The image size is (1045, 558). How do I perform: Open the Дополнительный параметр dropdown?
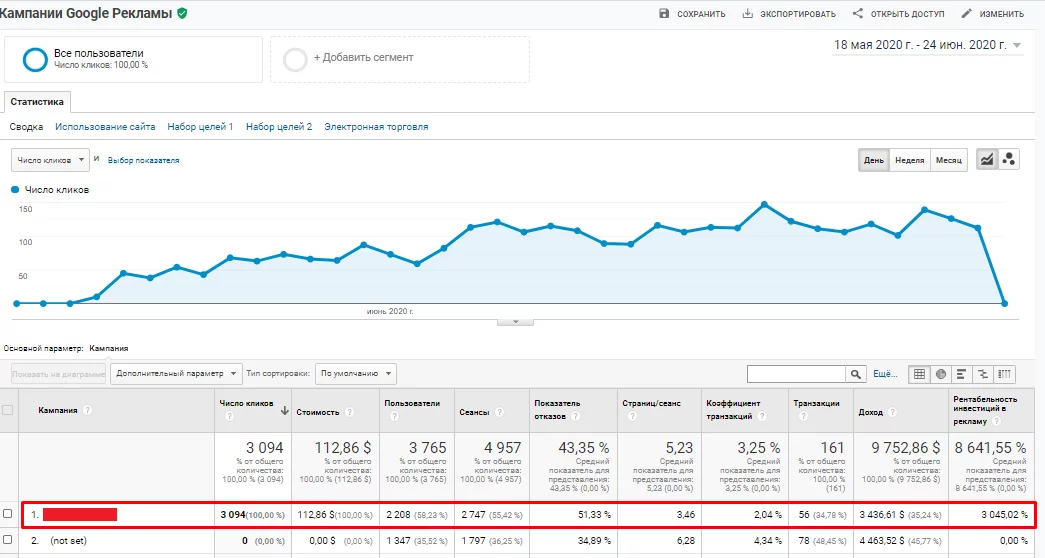(176, 373)
